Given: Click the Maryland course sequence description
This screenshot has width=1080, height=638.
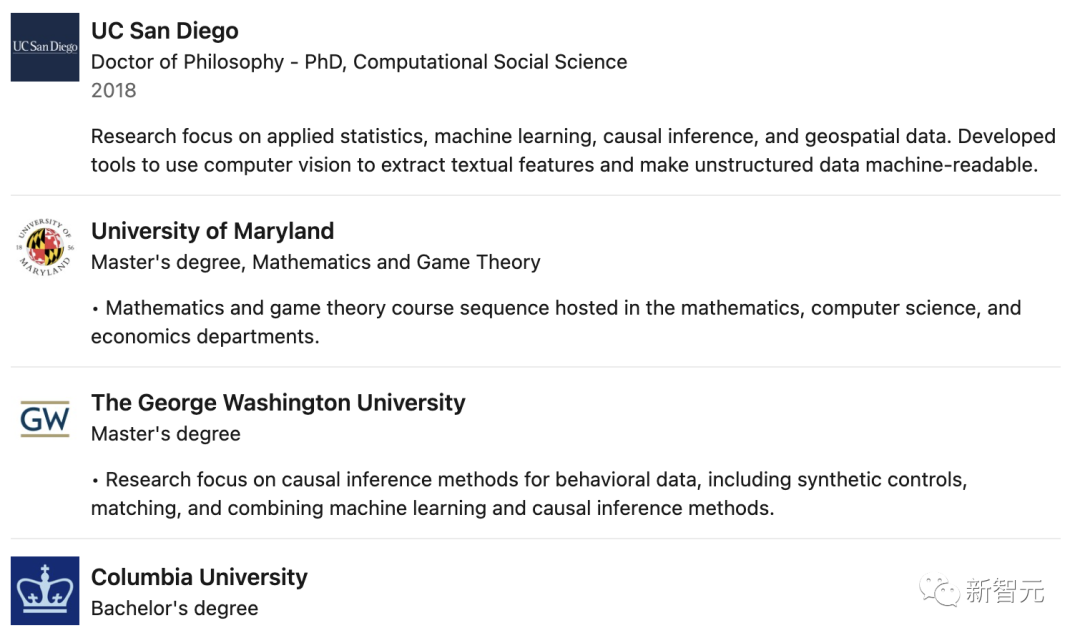Looking at the screenshot, I should pyautogui.click(x=555, y=322).
